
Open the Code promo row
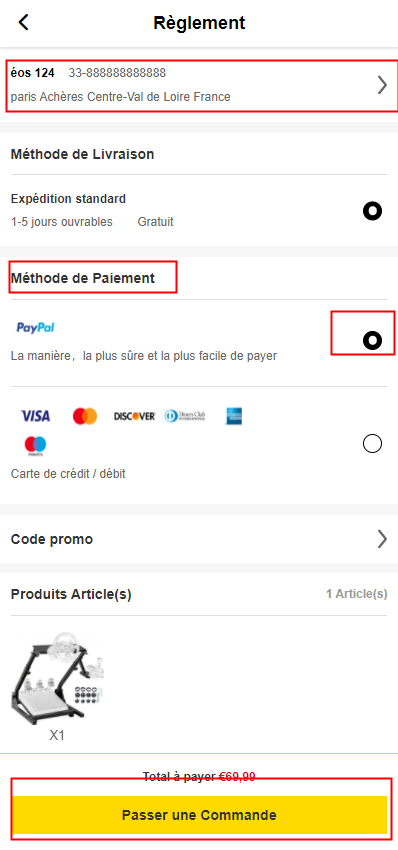coord(199,539)
